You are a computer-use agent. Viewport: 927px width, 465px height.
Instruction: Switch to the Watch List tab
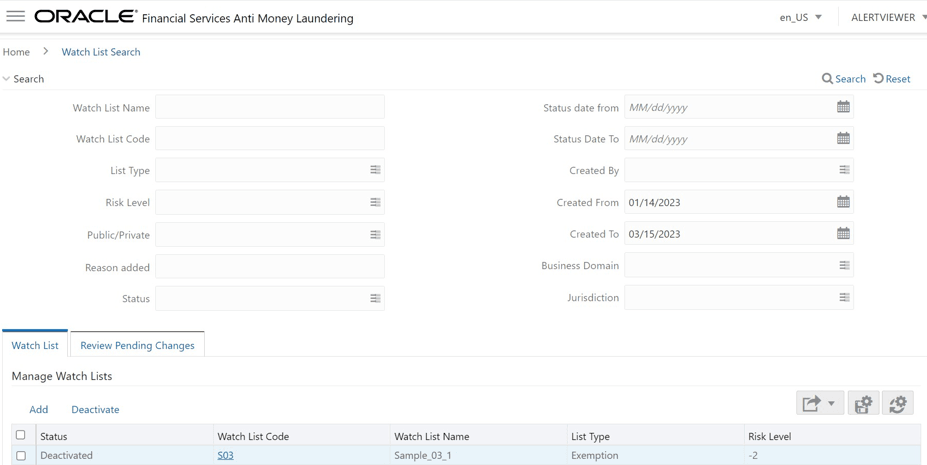click(x=35, y=345)
